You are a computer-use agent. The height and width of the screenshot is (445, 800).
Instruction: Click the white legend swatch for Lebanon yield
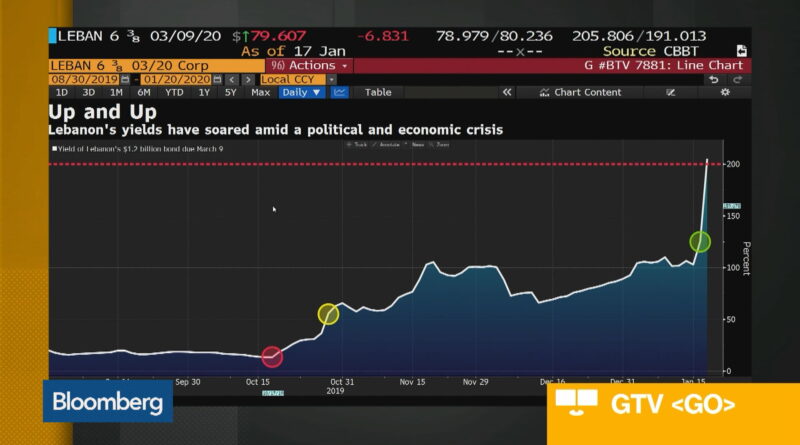coord(54,147)
